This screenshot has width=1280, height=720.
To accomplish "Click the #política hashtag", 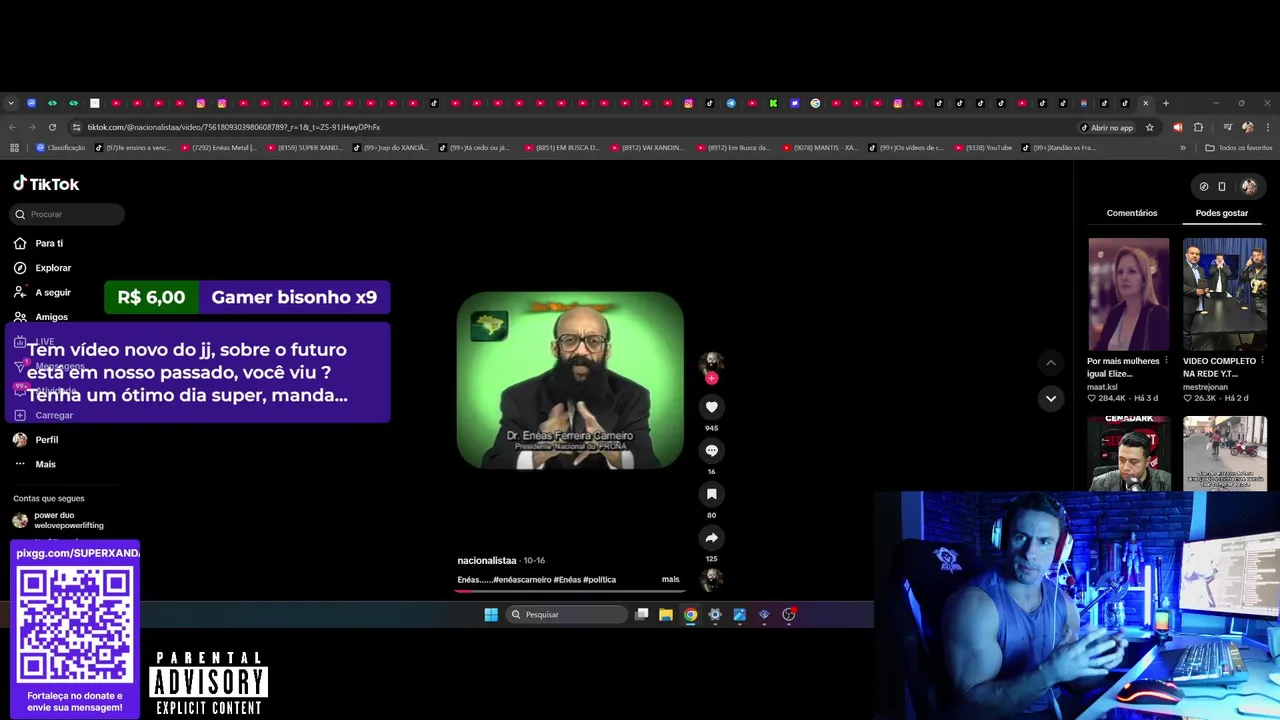I will (x=600, y=580).
